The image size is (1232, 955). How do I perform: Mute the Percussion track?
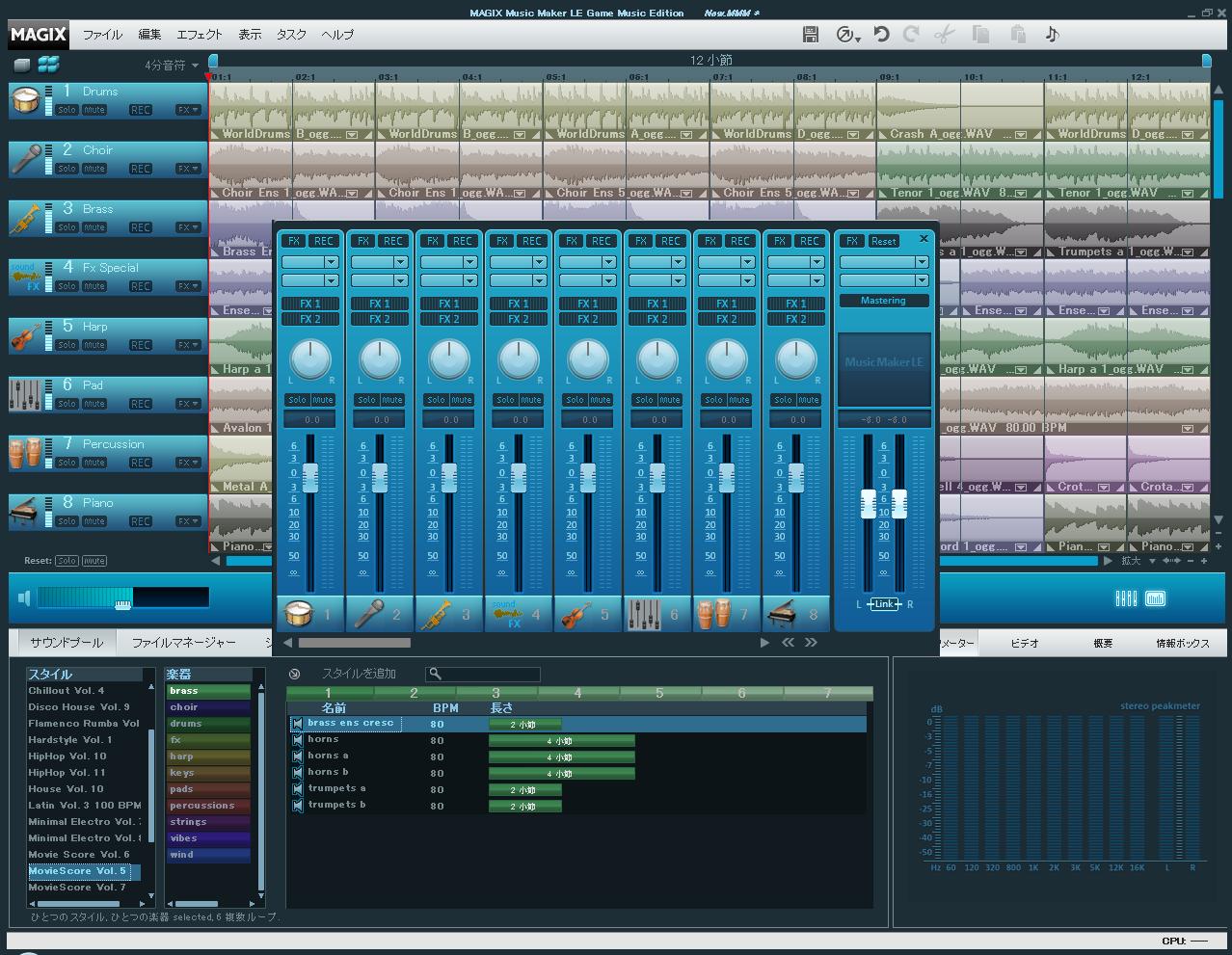coord(94,463)
